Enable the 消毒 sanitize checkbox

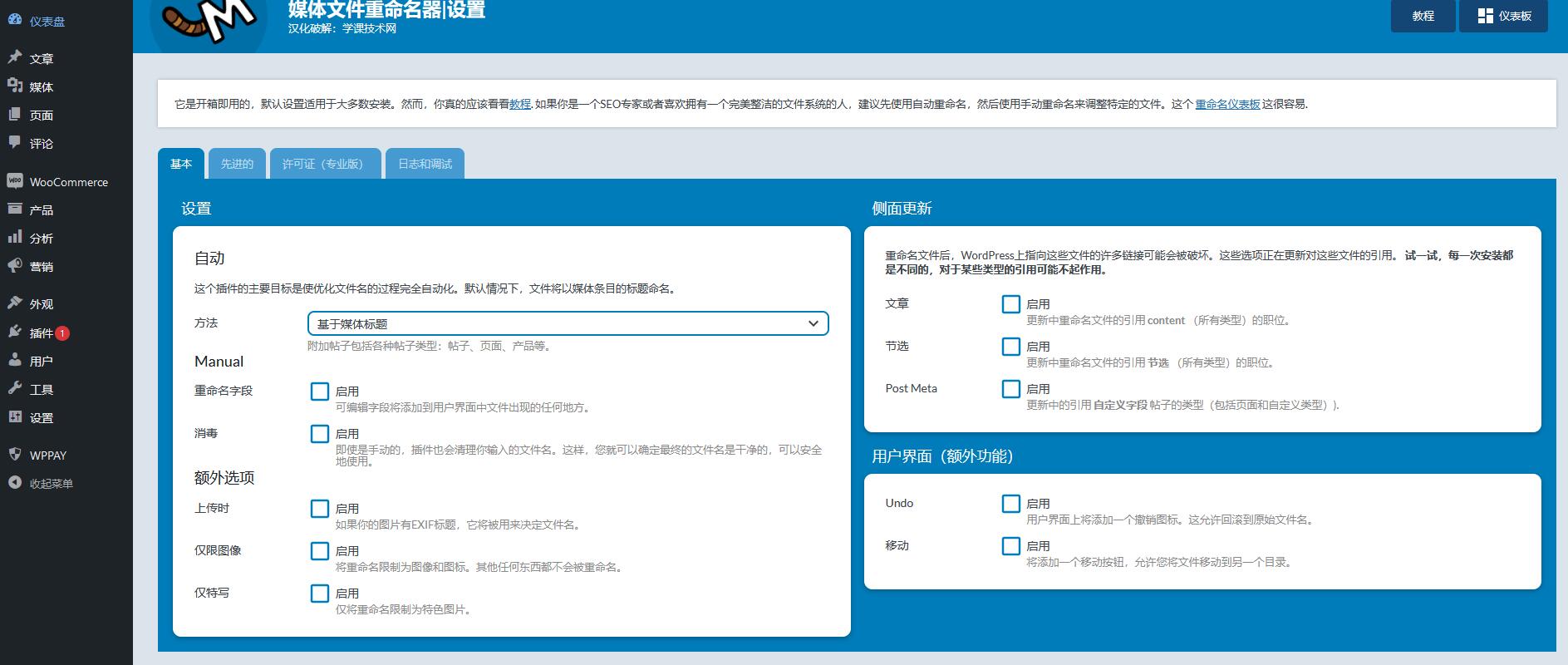pos(320,434)
